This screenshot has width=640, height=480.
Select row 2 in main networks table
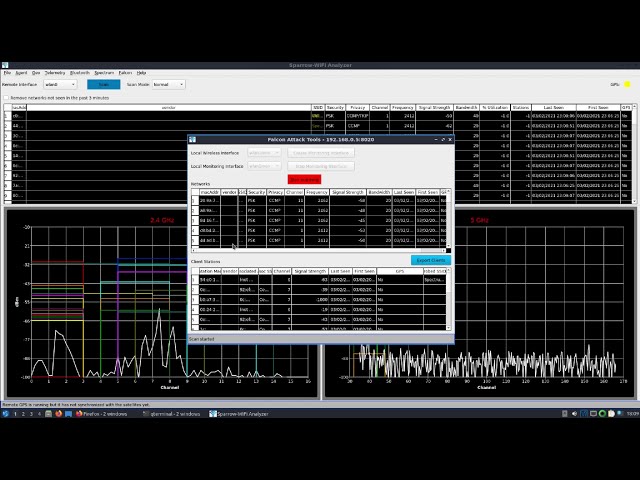pos(318,126)
